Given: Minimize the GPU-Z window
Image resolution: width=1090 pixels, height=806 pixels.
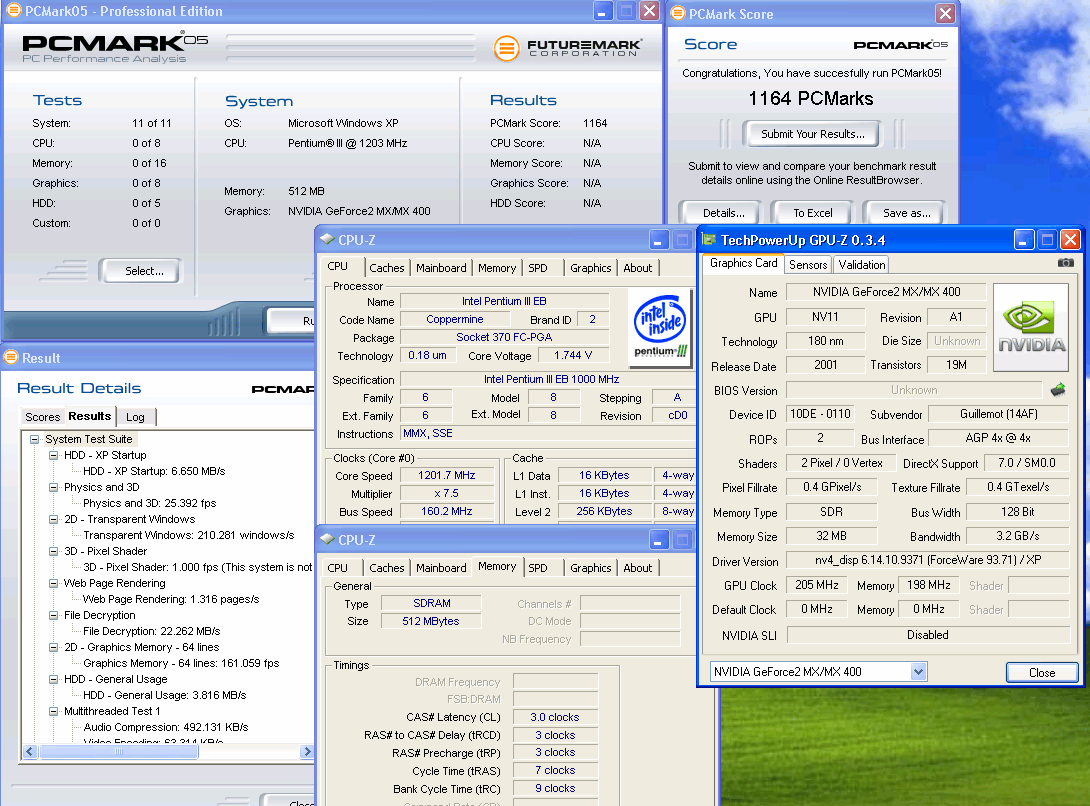Looking at the screenshot, I should 1023,240.
